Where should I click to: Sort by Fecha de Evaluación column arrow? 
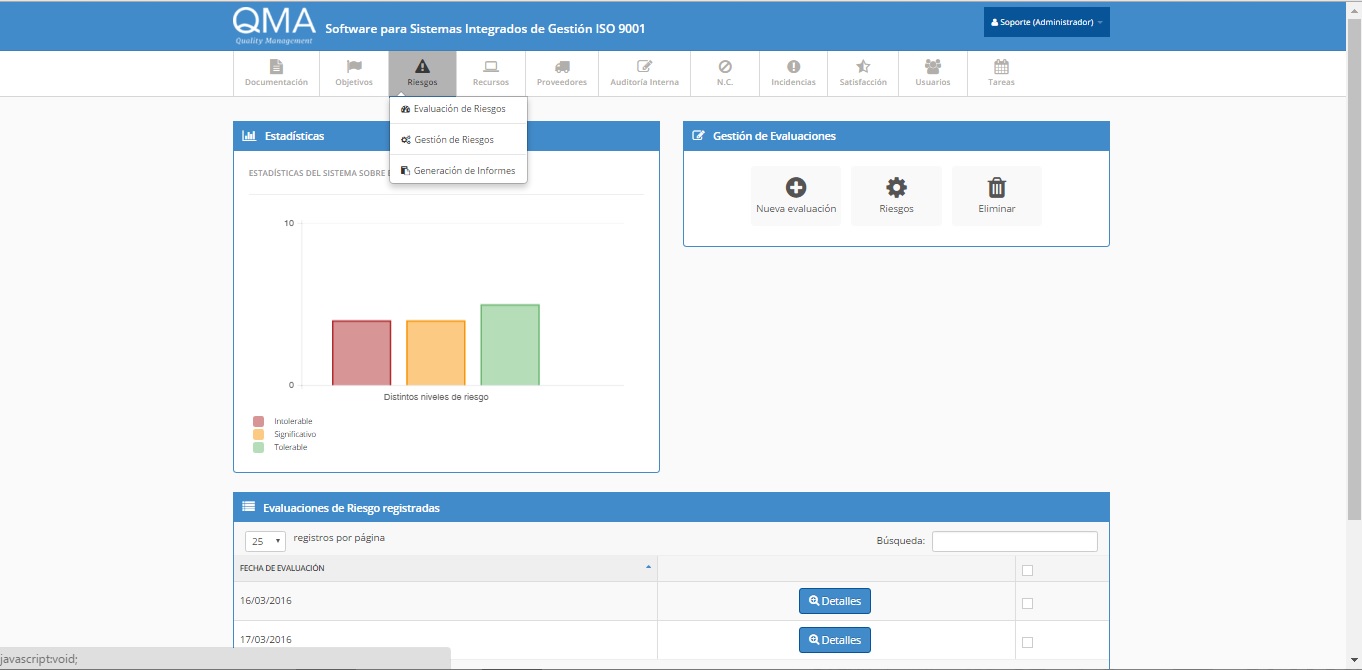(x=648, y=567)
